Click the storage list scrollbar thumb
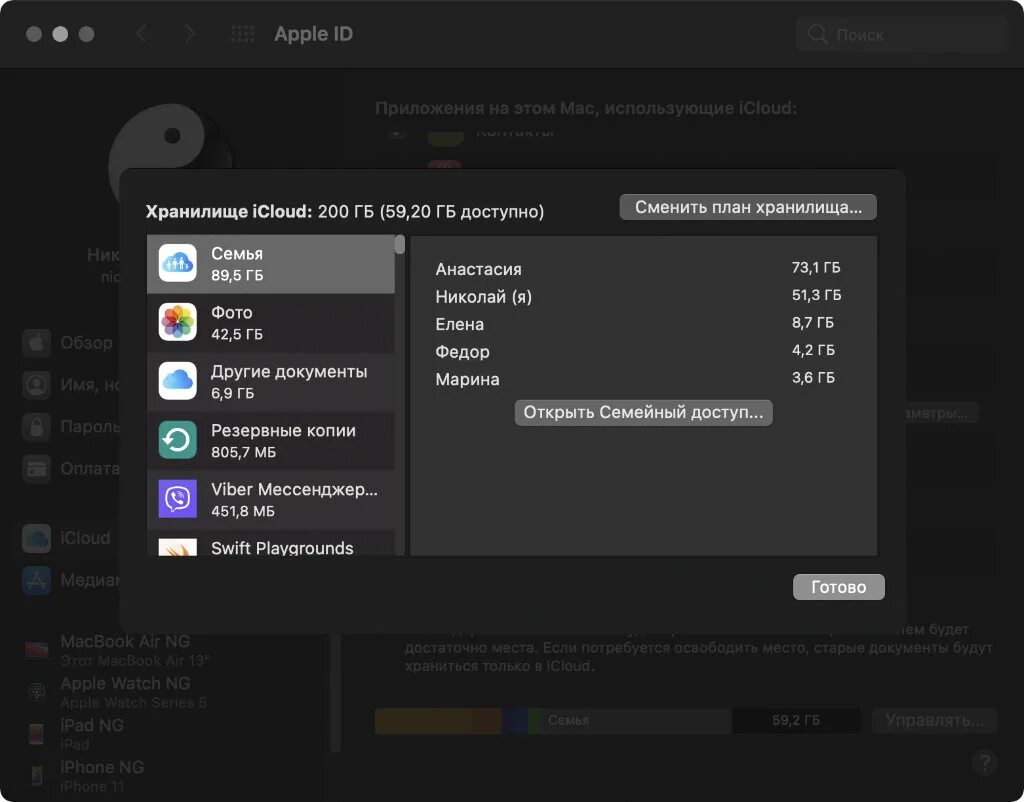Viewport: 1024px width, 802px height. click(x=400, y=245)
